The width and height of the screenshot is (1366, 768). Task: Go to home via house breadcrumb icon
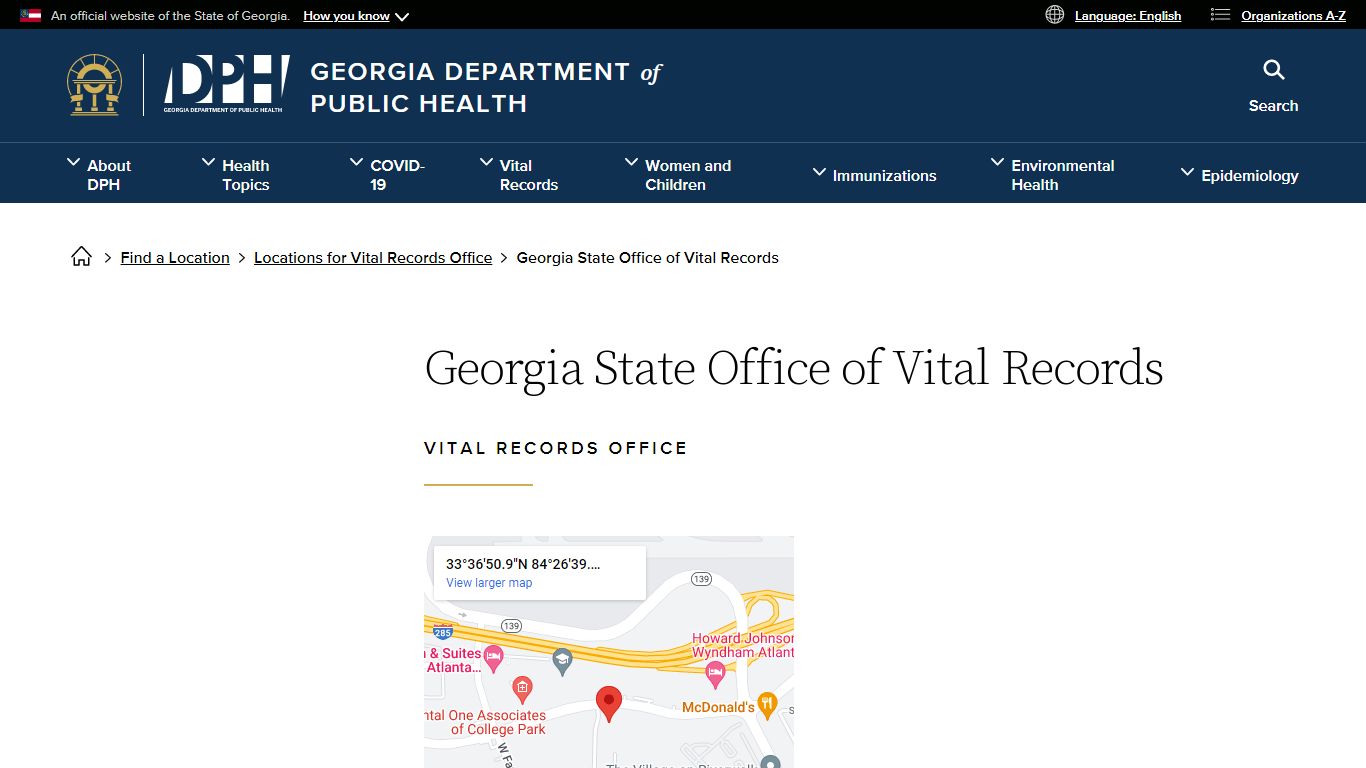pyautogui.click(x=82, y=257)
